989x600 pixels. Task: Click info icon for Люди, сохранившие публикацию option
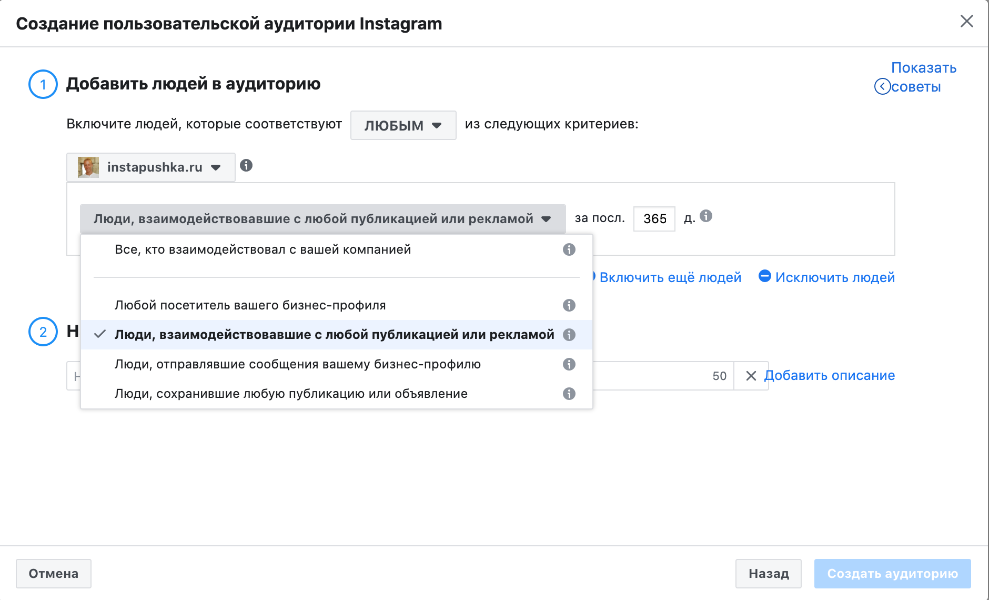569,394
